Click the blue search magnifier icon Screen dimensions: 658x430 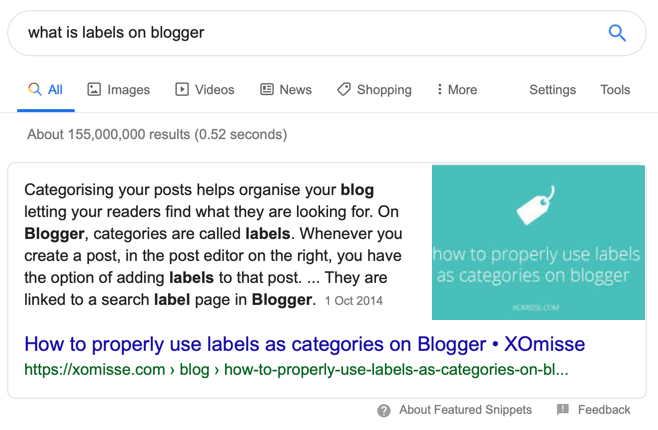617,33
